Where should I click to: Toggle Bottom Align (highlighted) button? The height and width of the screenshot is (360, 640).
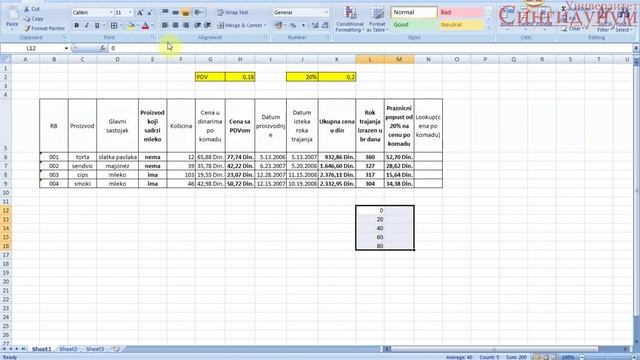click(x=185, y=13)
